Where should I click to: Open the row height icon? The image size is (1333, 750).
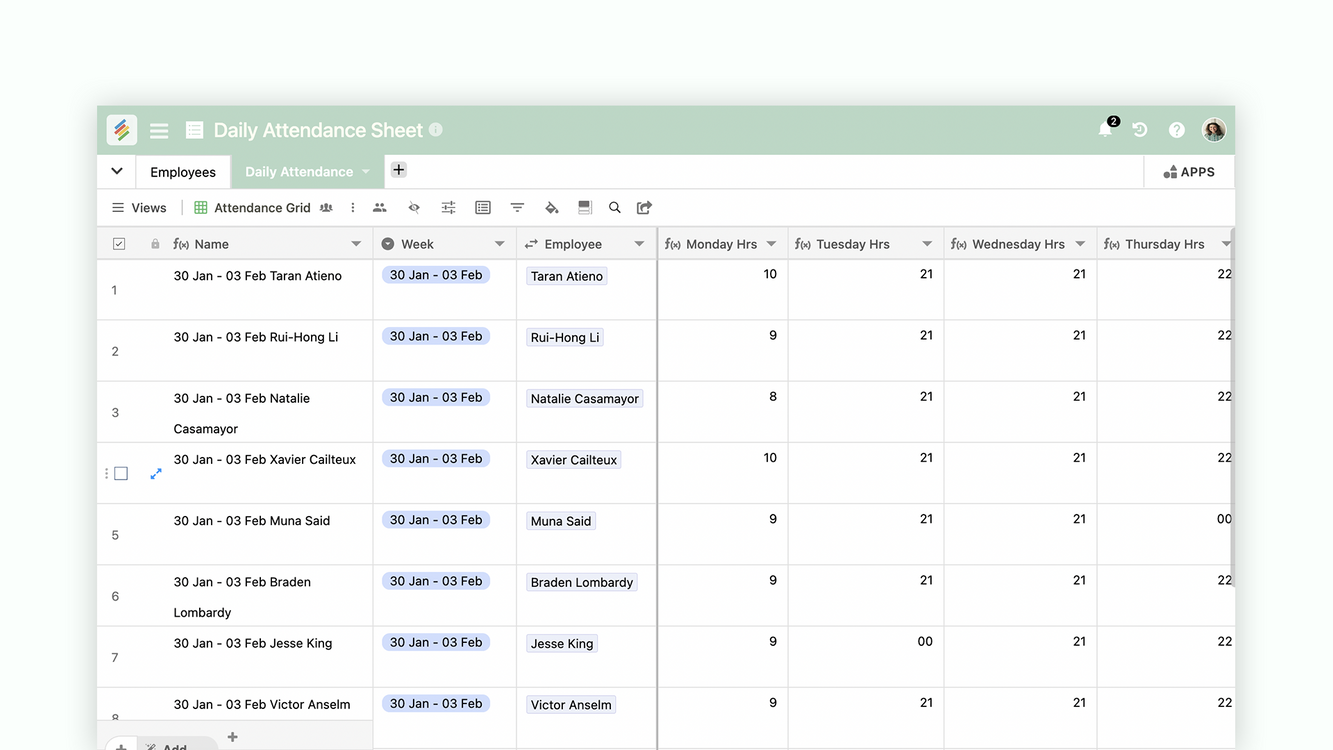click(x=585, y=208)
